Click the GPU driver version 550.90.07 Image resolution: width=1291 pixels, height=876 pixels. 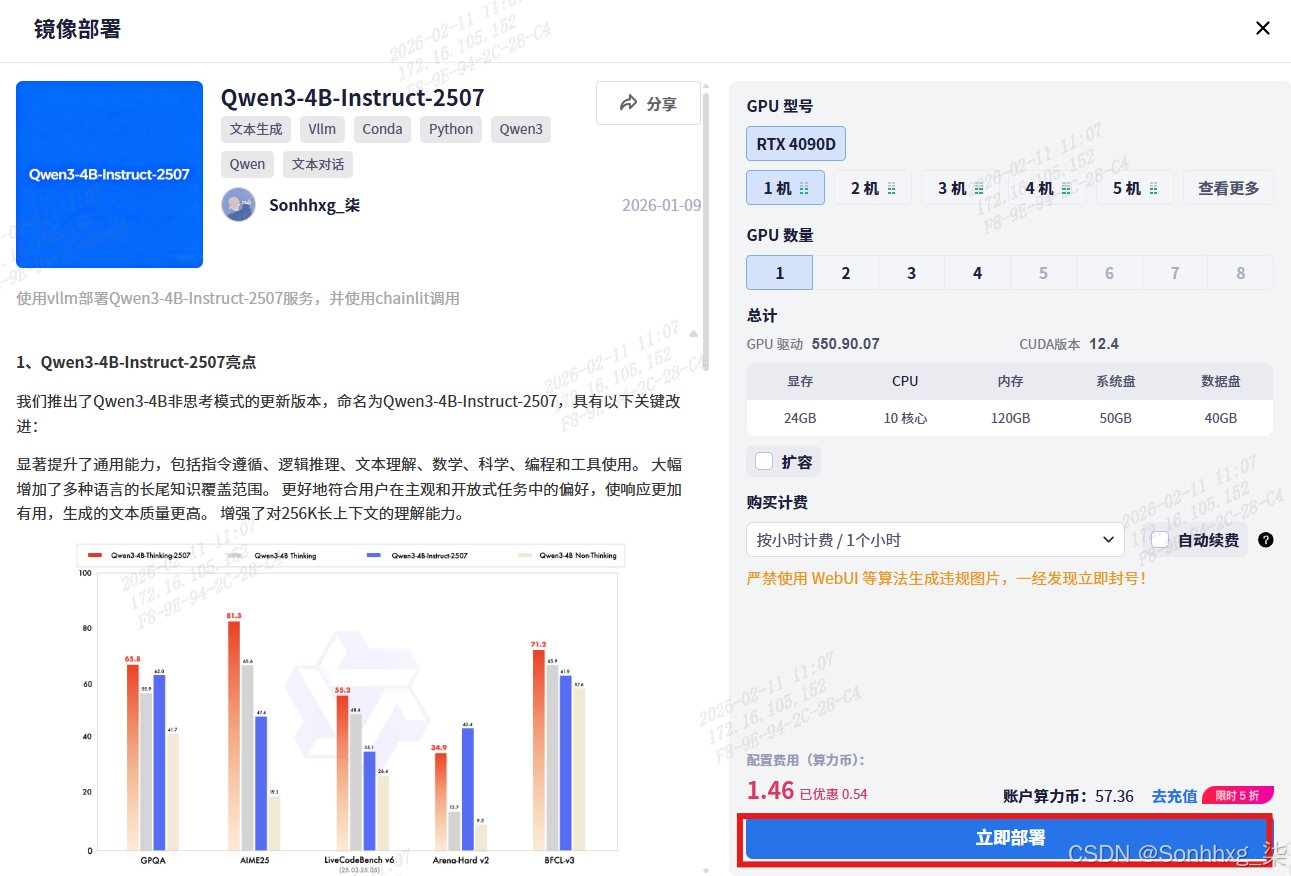pyautogui.click(x=846, y=344)
